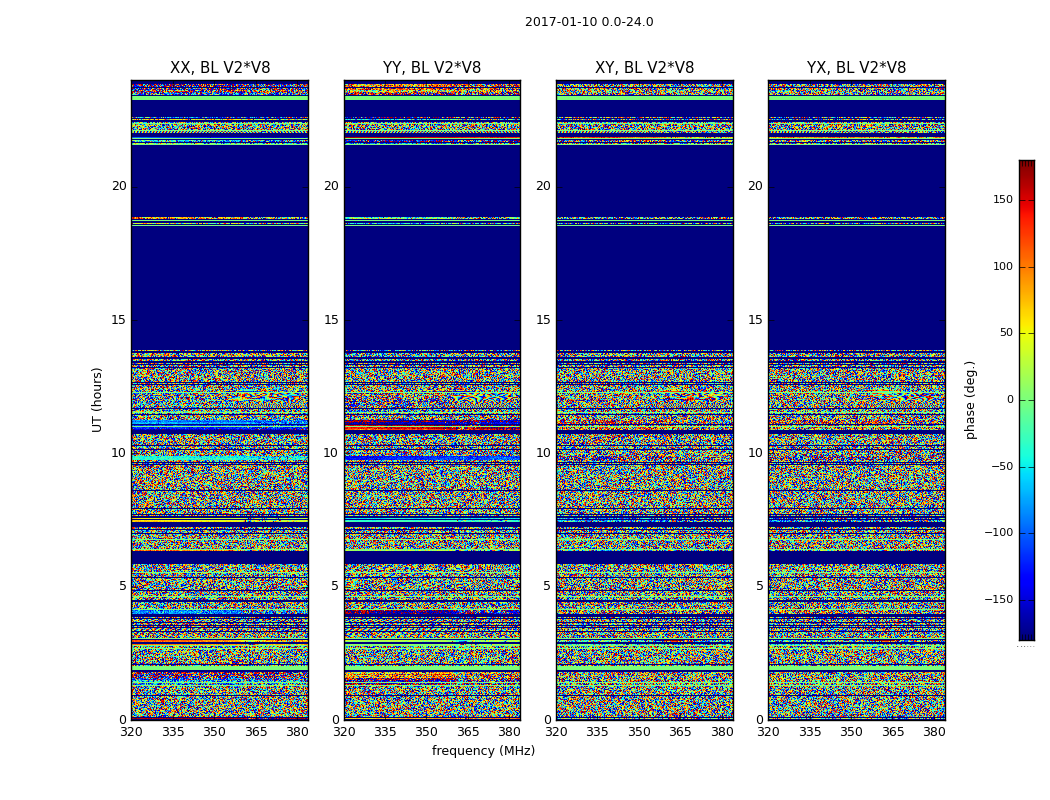Click the "15" y-tick of the XY panel
Screen dimensions: 1050x800
(x=543, y=319)
